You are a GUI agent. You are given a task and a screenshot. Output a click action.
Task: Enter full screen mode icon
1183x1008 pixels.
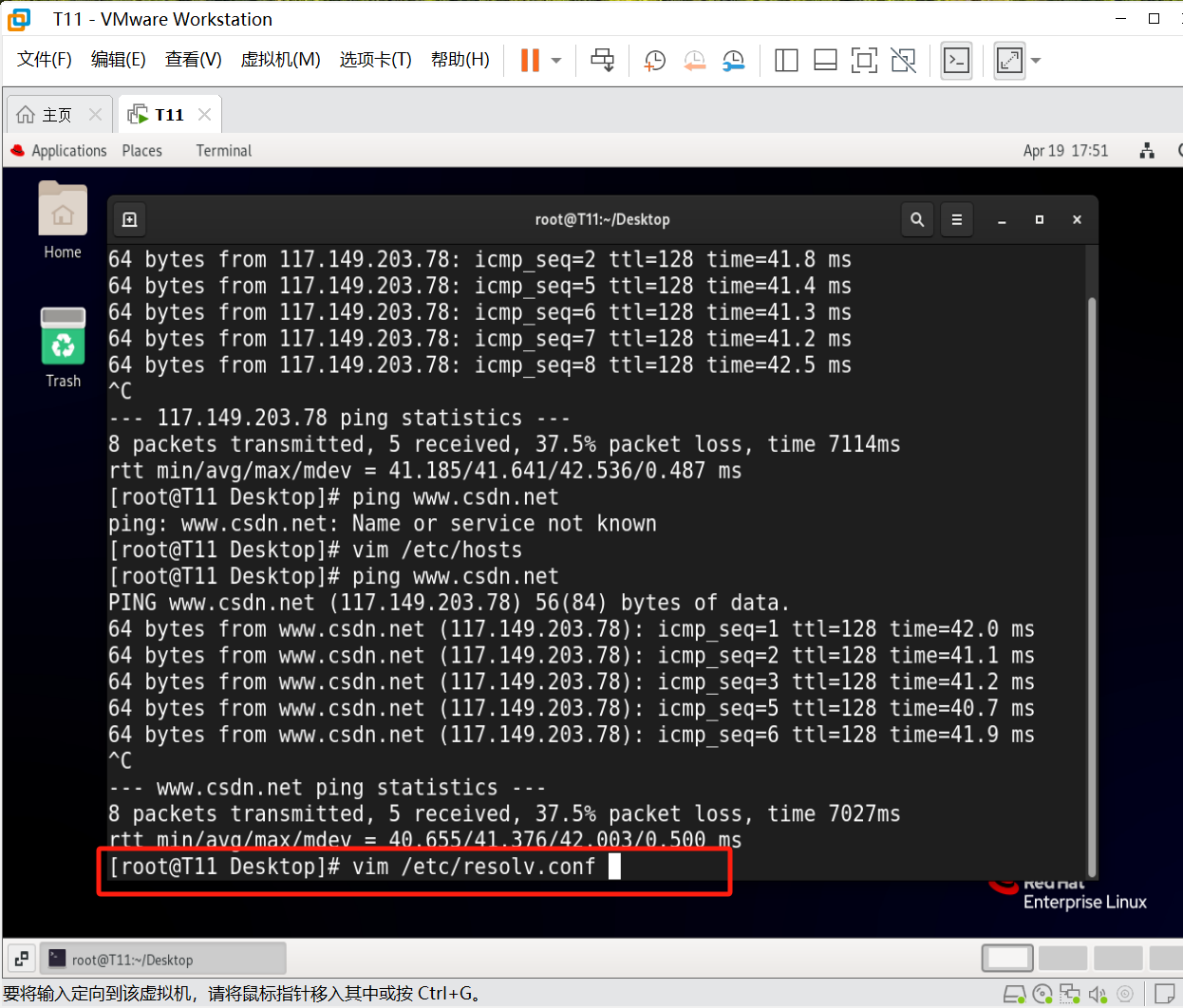tap(864, 61)
